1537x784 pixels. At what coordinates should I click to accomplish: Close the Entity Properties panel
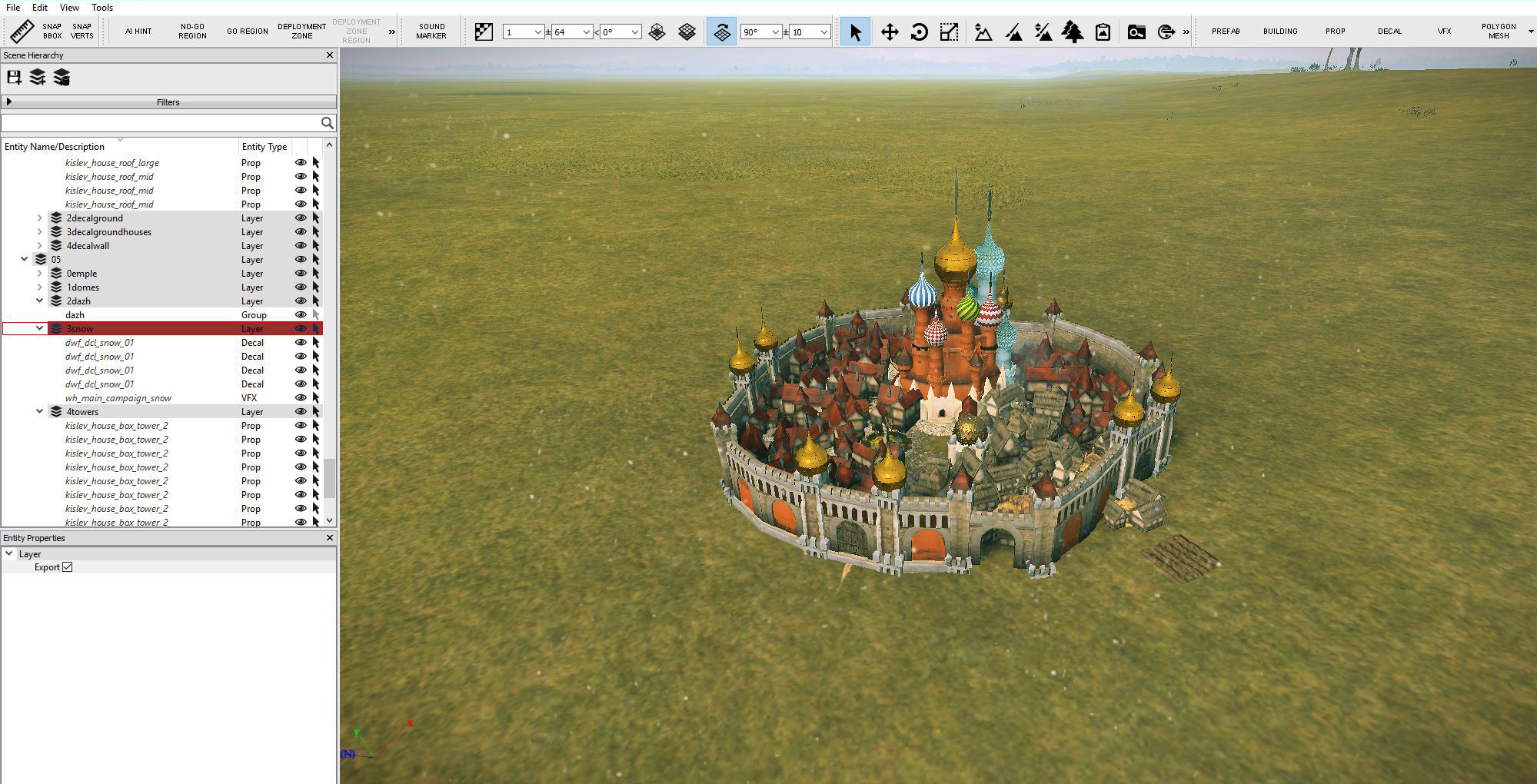click(330, 538)
